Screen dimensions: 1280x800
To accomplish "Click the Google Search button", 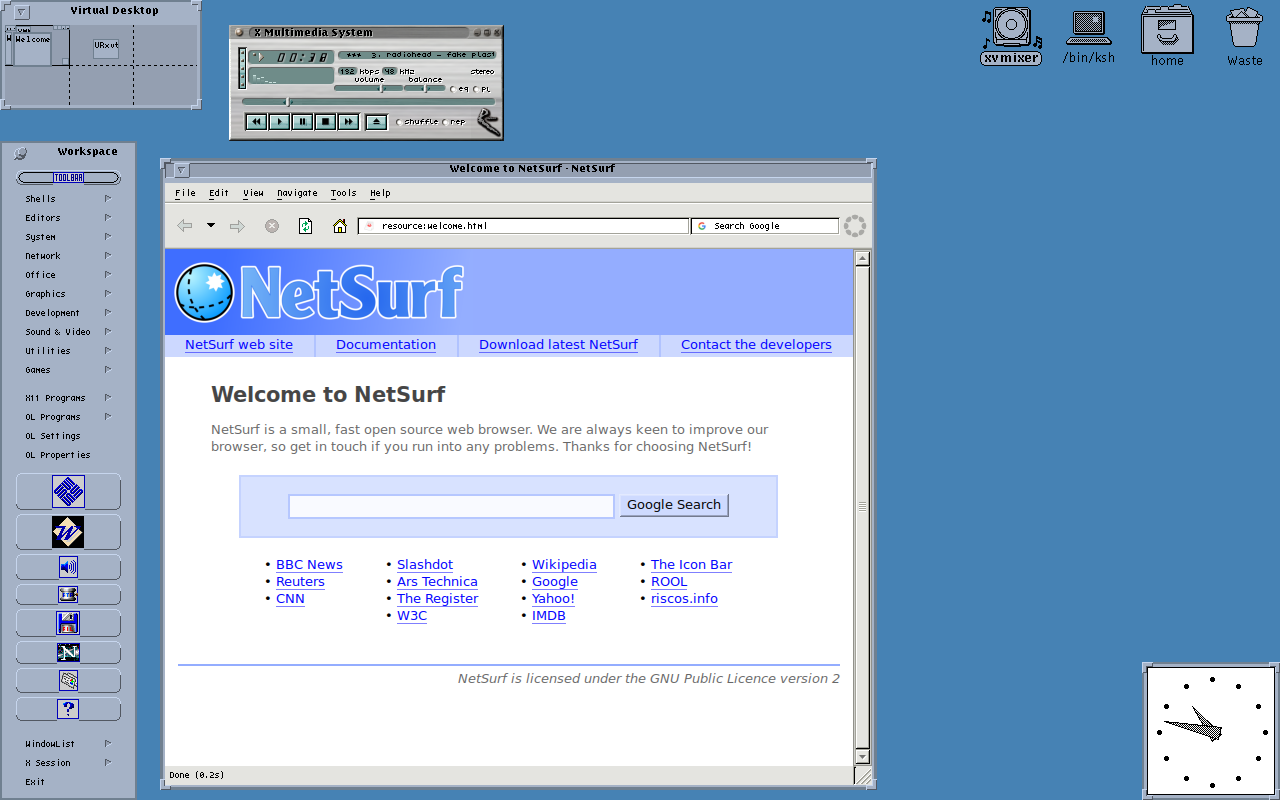I will point(674,505).
